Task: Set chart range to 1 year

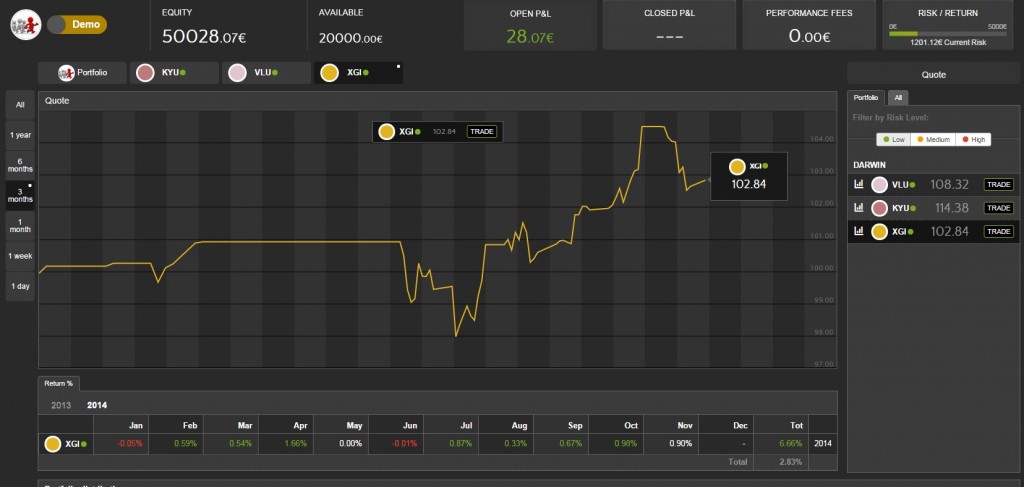Action: click(20, 134)
